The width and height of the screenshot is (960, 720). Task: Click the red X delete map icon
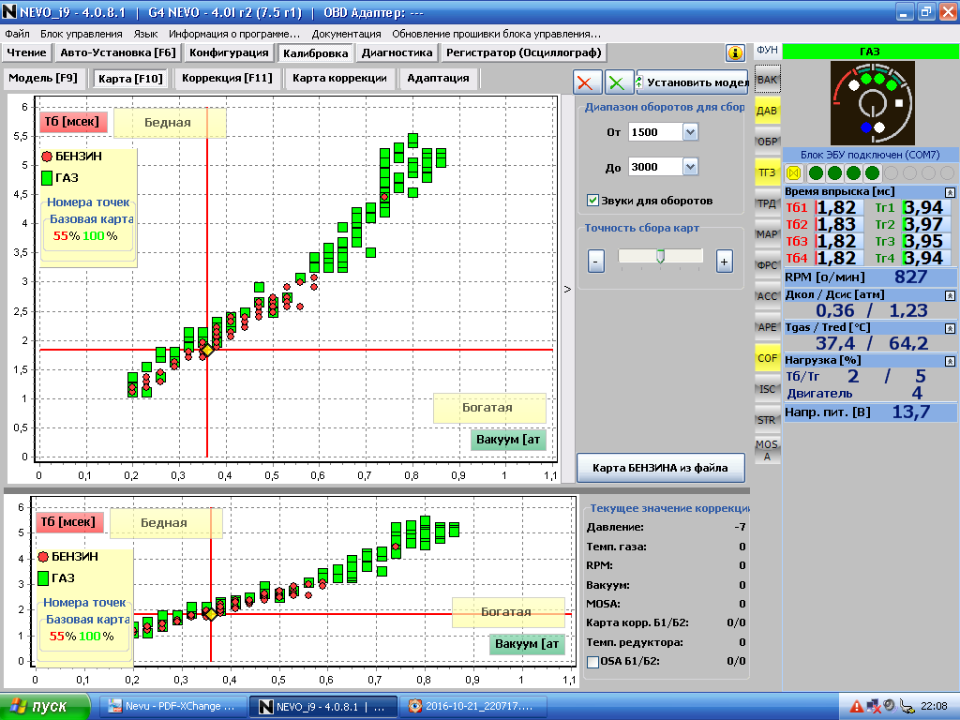click(x=589, y=82)
